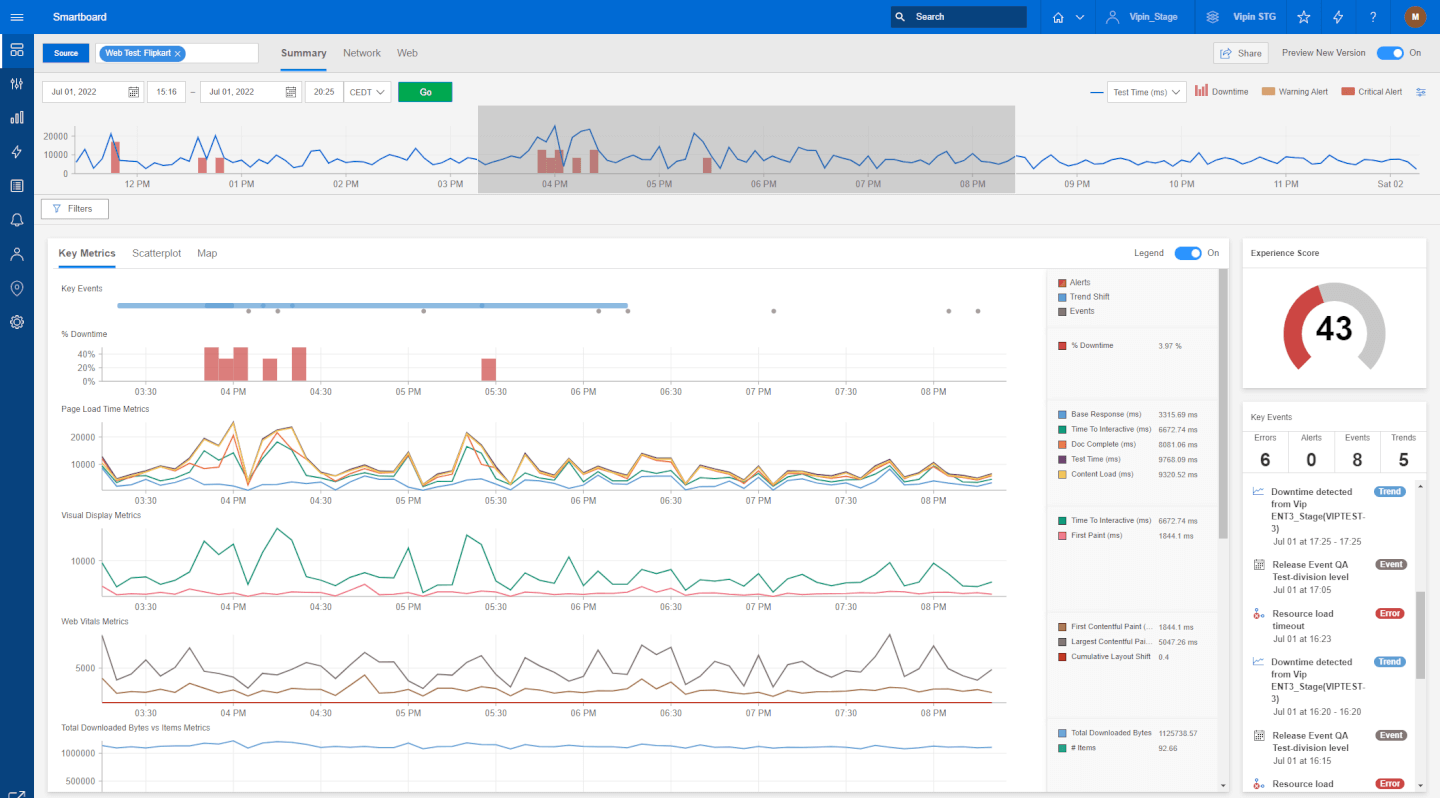Open the Scatterplot tab

coord(156,253)
